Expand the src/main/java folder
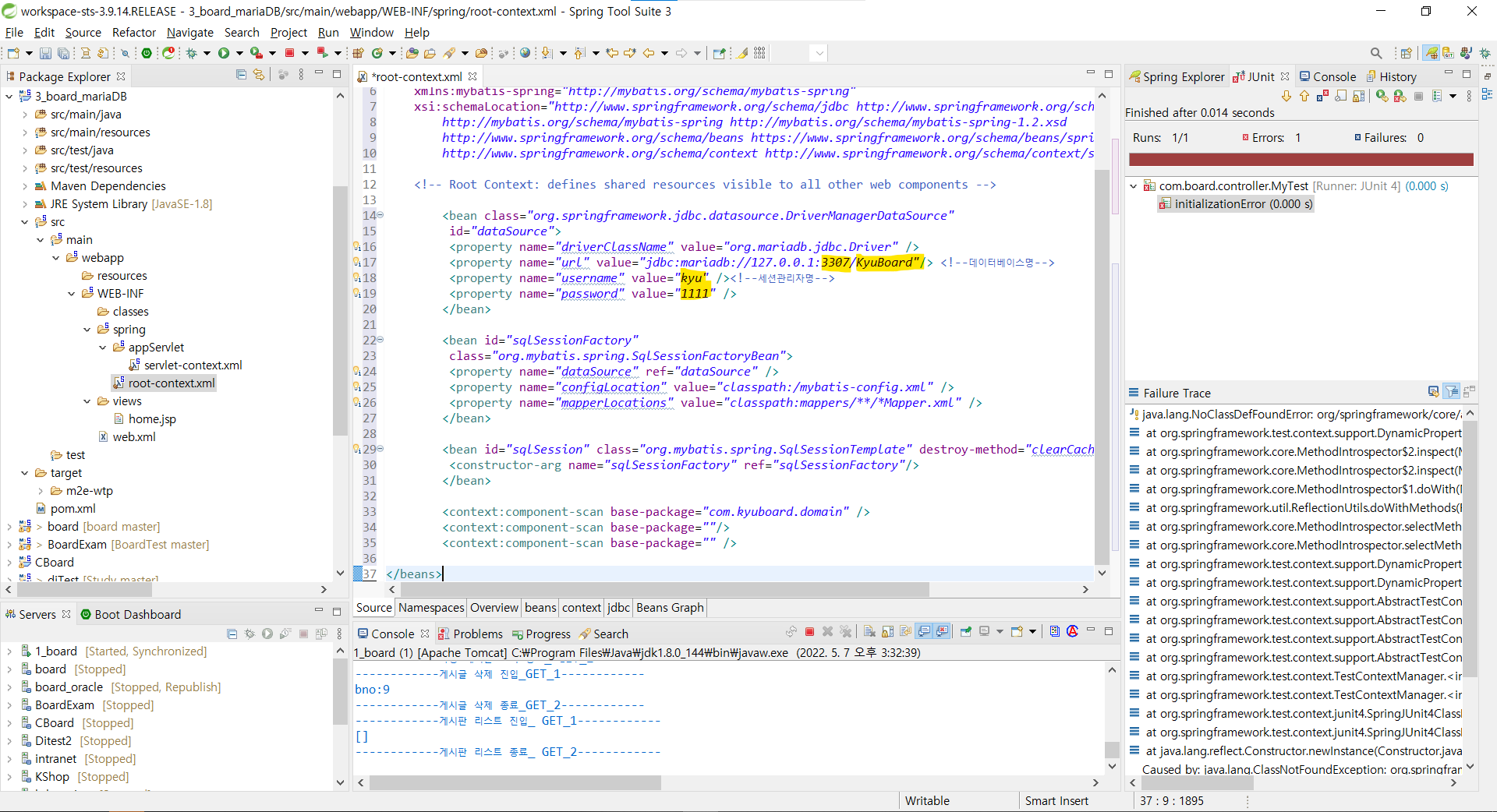Screen dimensions: 1497x812 [25, 115]
